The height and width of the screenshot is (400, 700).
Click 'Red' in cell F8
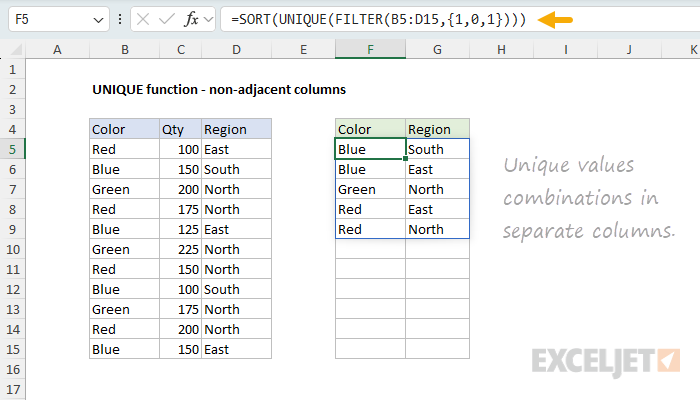point(371,209)
